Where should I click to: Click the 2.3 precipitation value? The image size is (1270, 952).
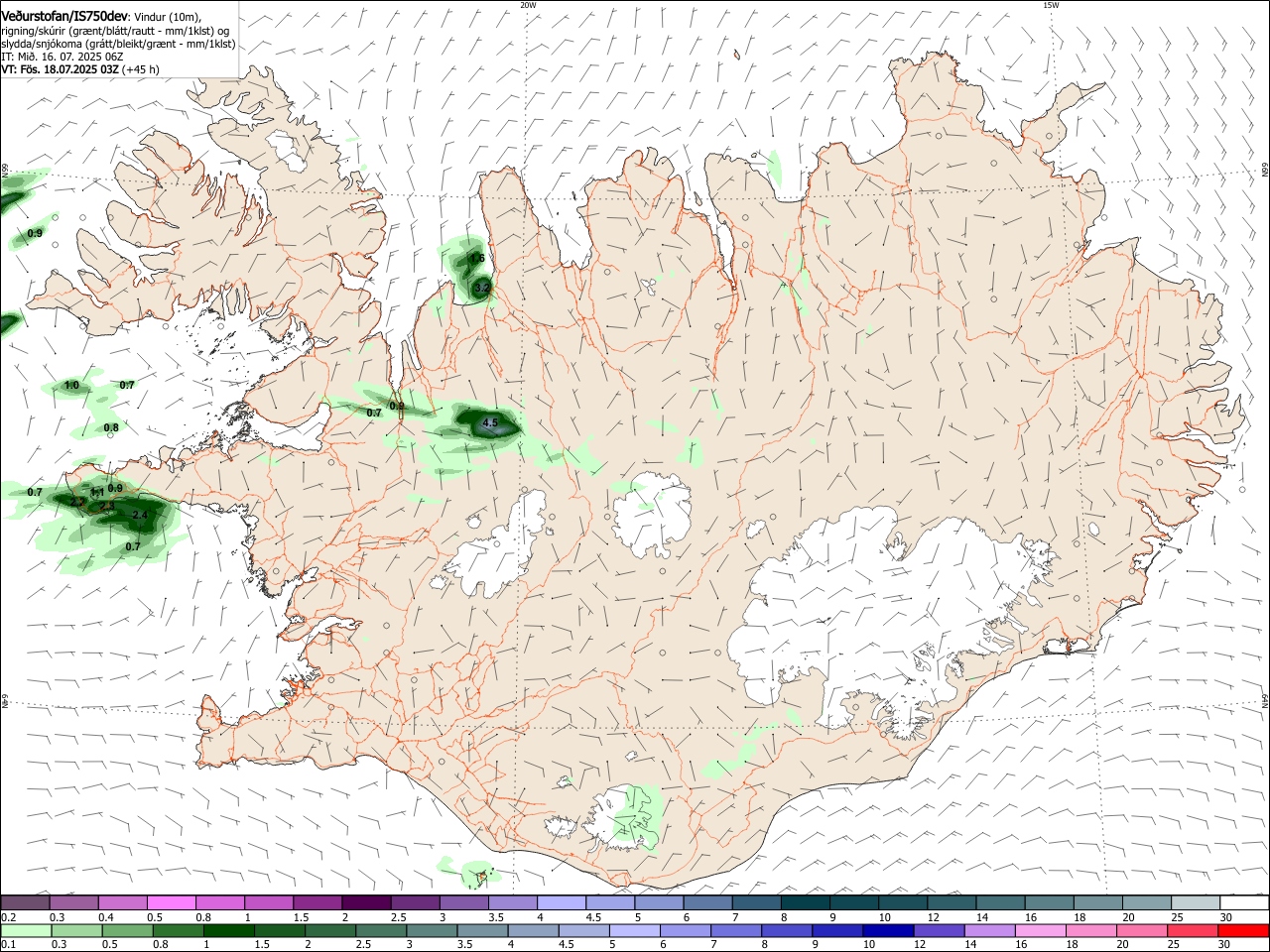coord(108,507)
